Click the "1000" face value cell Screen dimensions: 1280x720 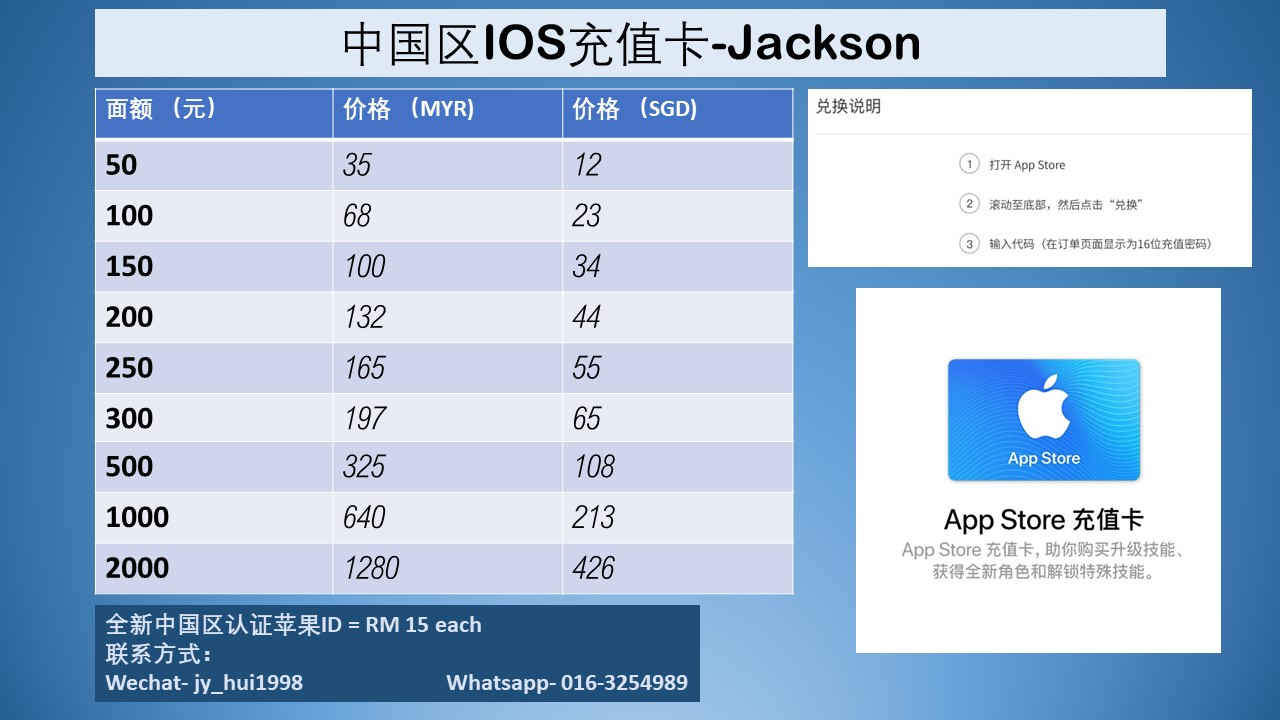click(214, 517)
